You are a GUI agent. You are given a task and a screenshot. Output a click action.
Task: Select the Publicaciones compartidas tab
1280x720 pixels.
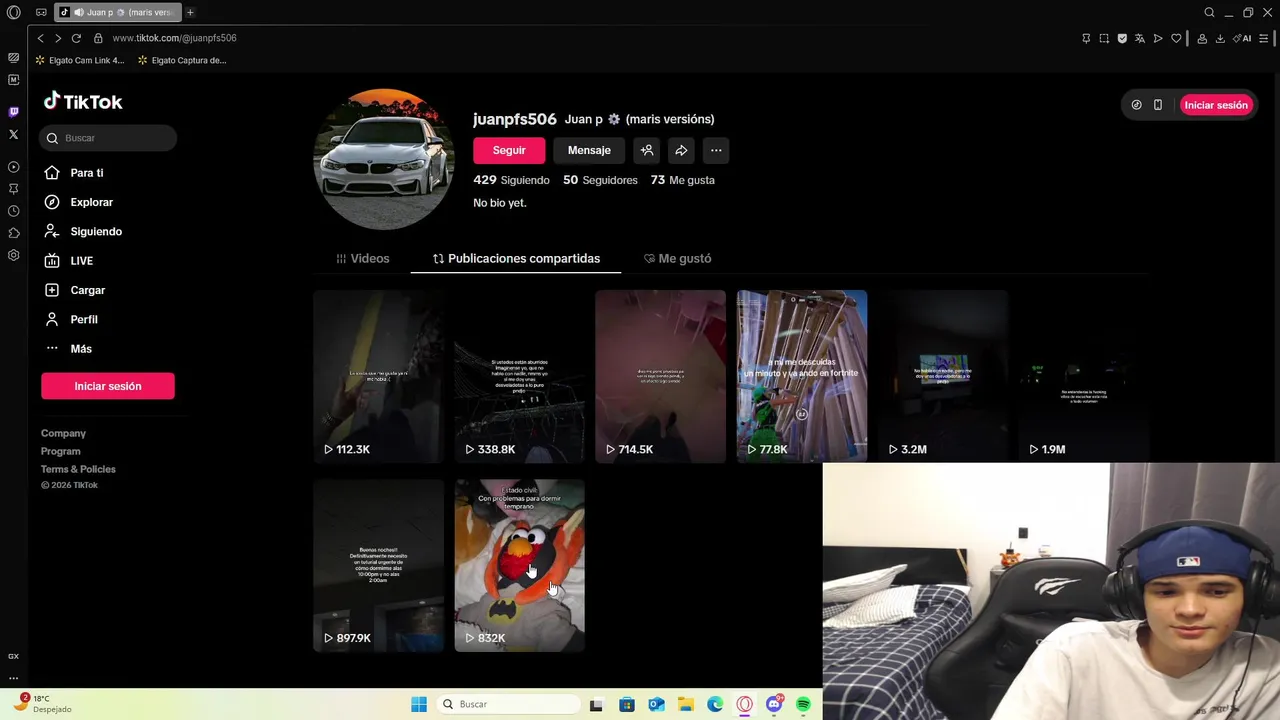[516, 258]
